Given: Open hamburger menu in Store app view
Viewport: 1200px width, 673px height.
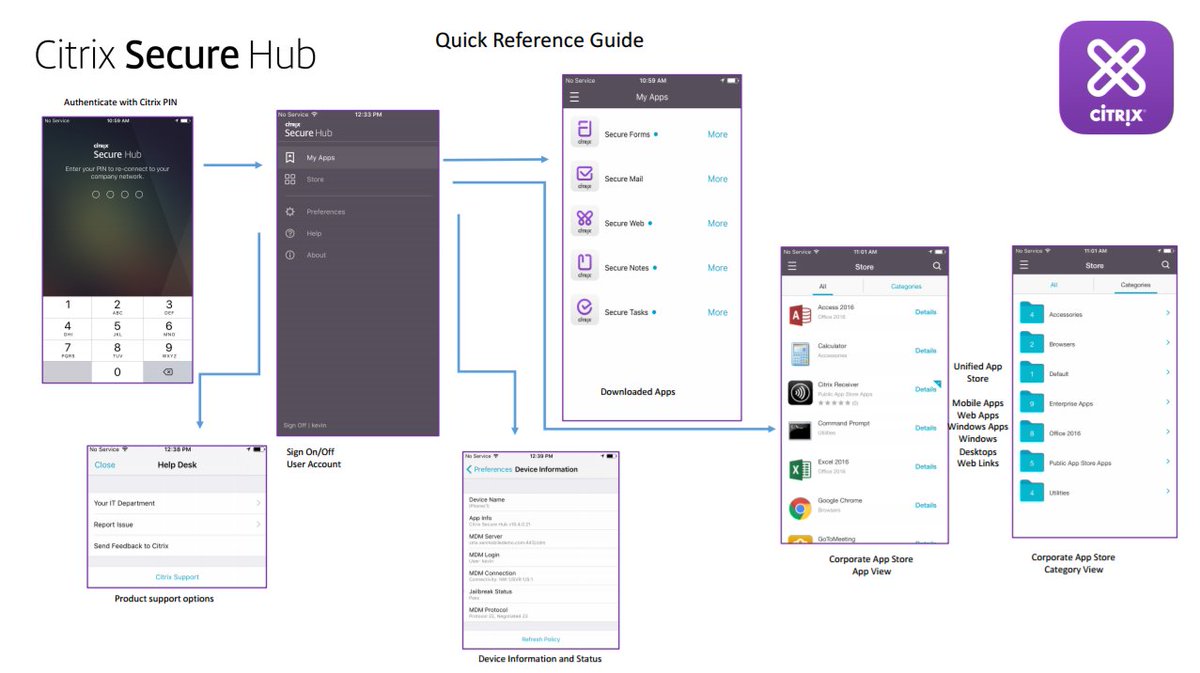Looking at the screenshot, I should click(792, 266).
